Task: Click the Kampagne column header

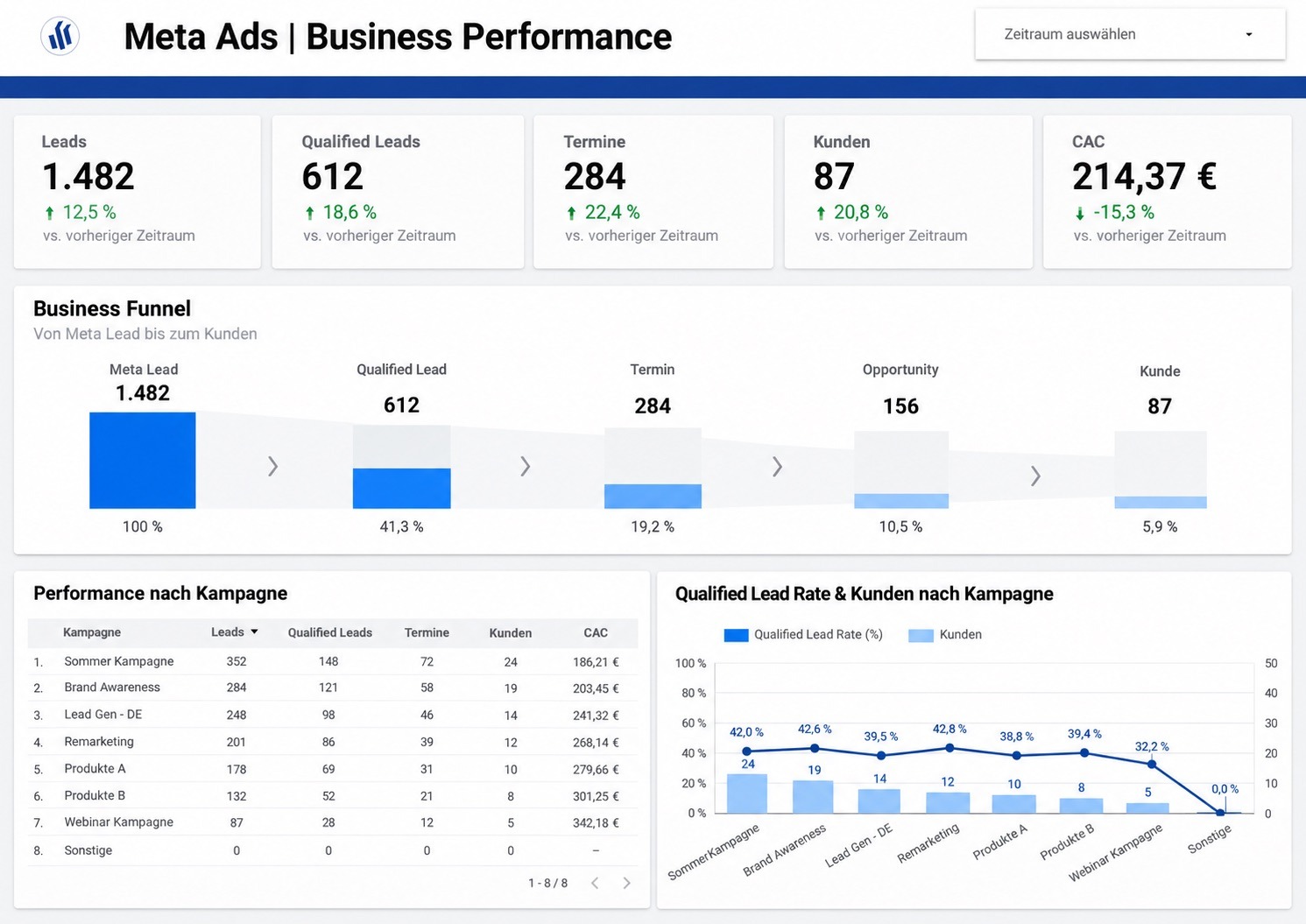Action: coord(92,632)
